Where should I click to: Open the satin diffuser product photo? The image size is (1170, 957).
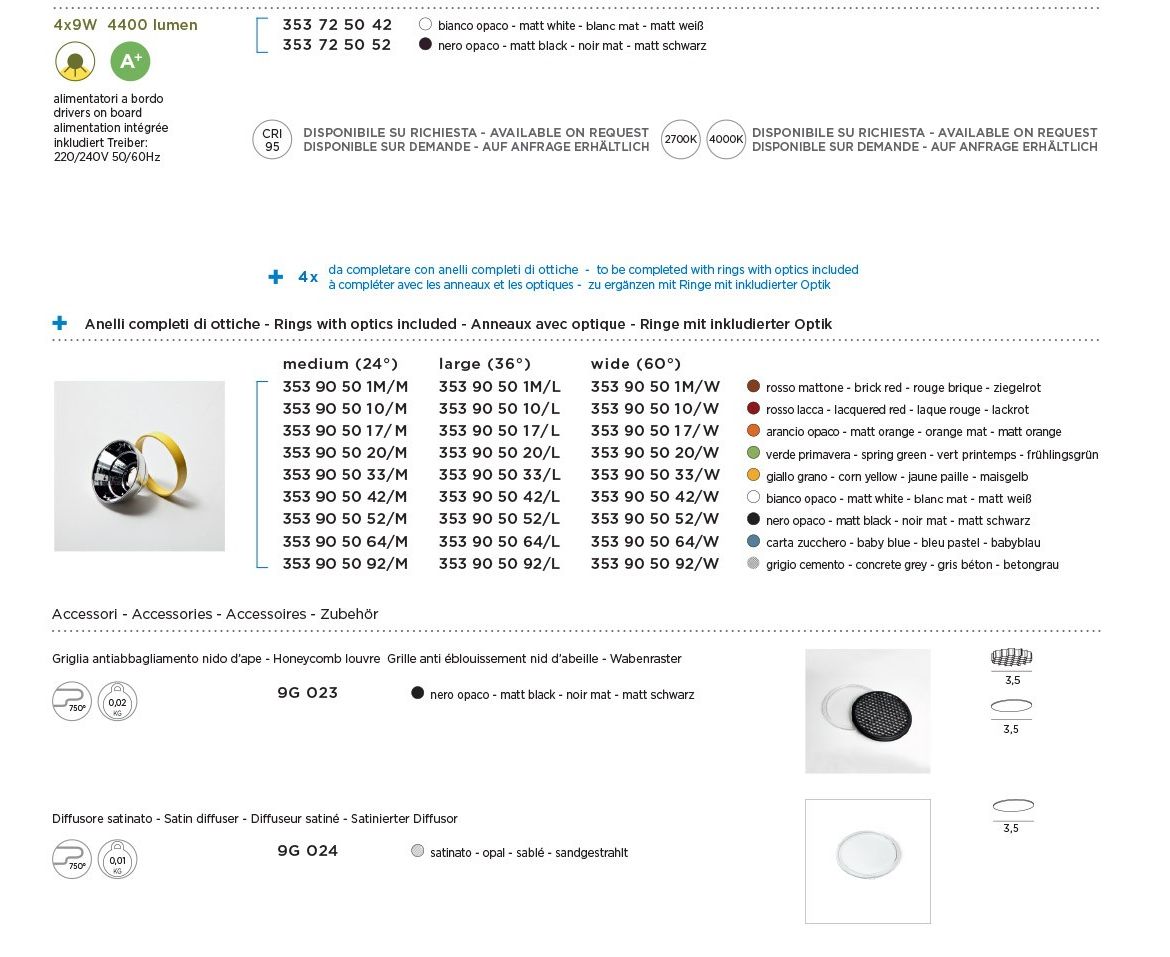point(867,861)
